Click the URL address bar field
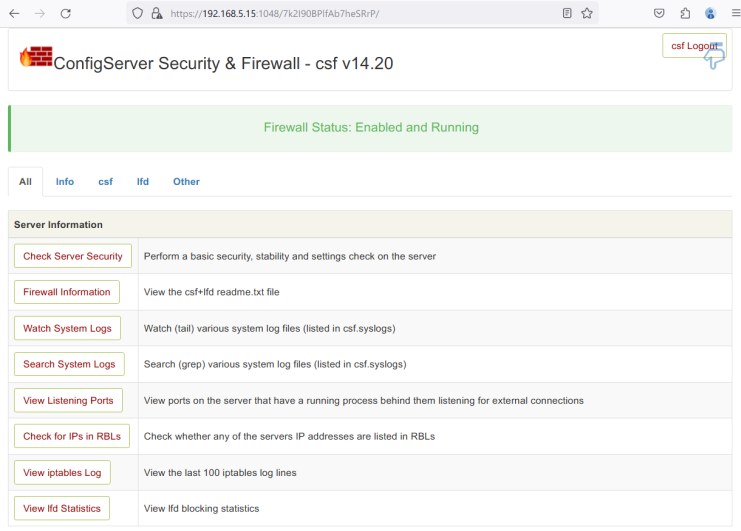 pyautogui.click(x=364, y=13)
